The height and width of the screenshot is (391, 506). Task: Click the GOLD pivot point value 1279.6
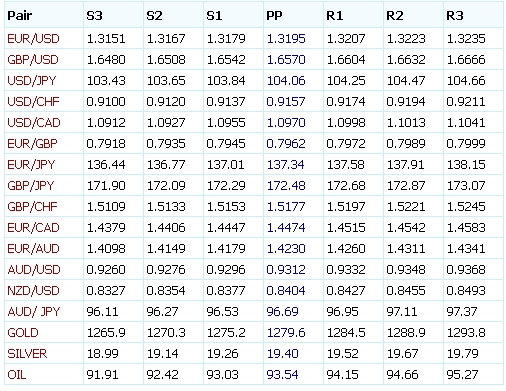pos(286,333)
